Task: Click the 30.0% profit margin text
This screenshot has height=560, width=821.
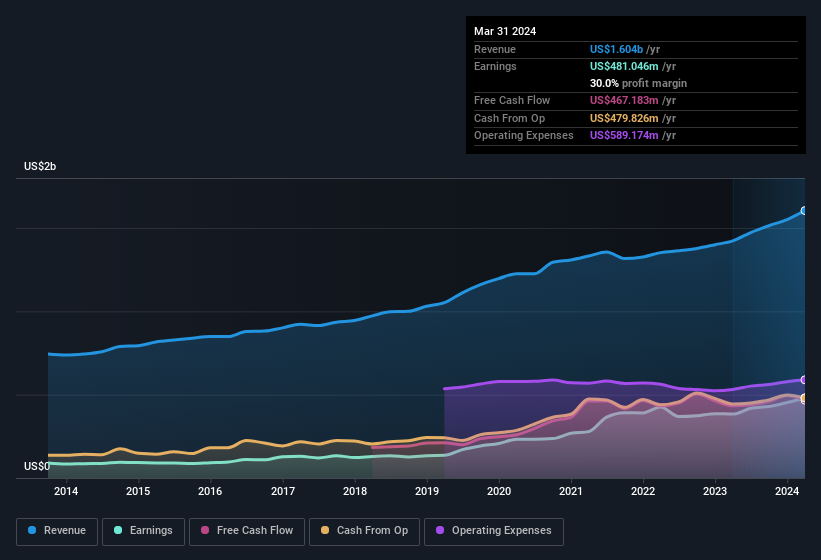Action: pyautogui.click(x=638, y=83)
